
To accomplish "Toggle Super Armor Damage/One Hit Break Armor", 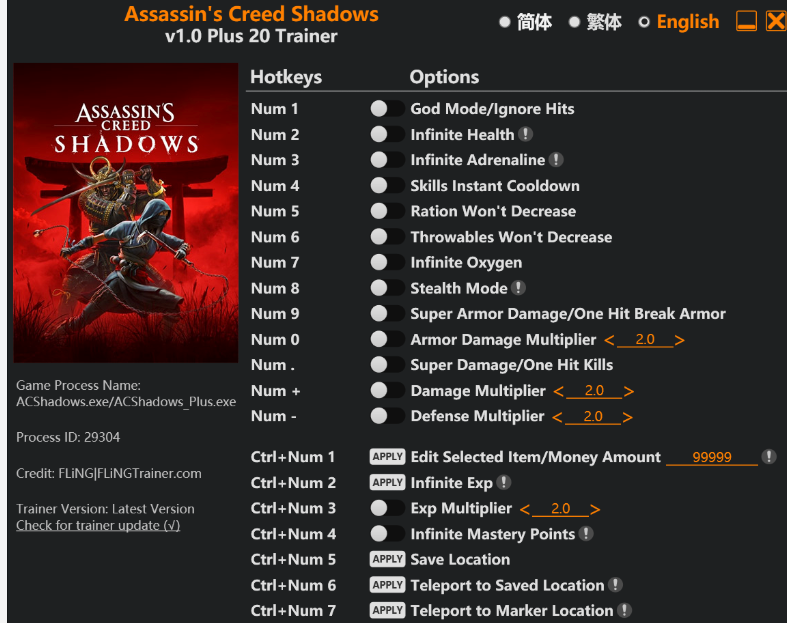I will 387,313.
